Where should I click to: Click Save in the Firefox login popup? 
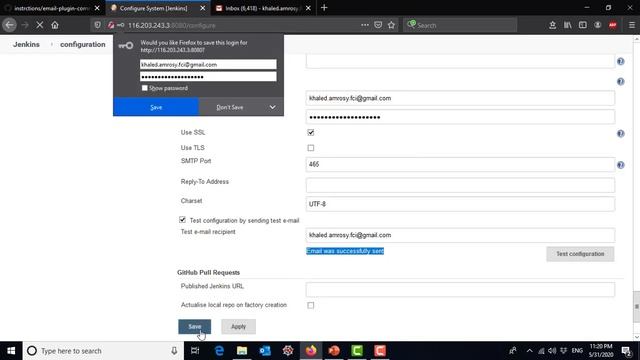tap(156, 107)
